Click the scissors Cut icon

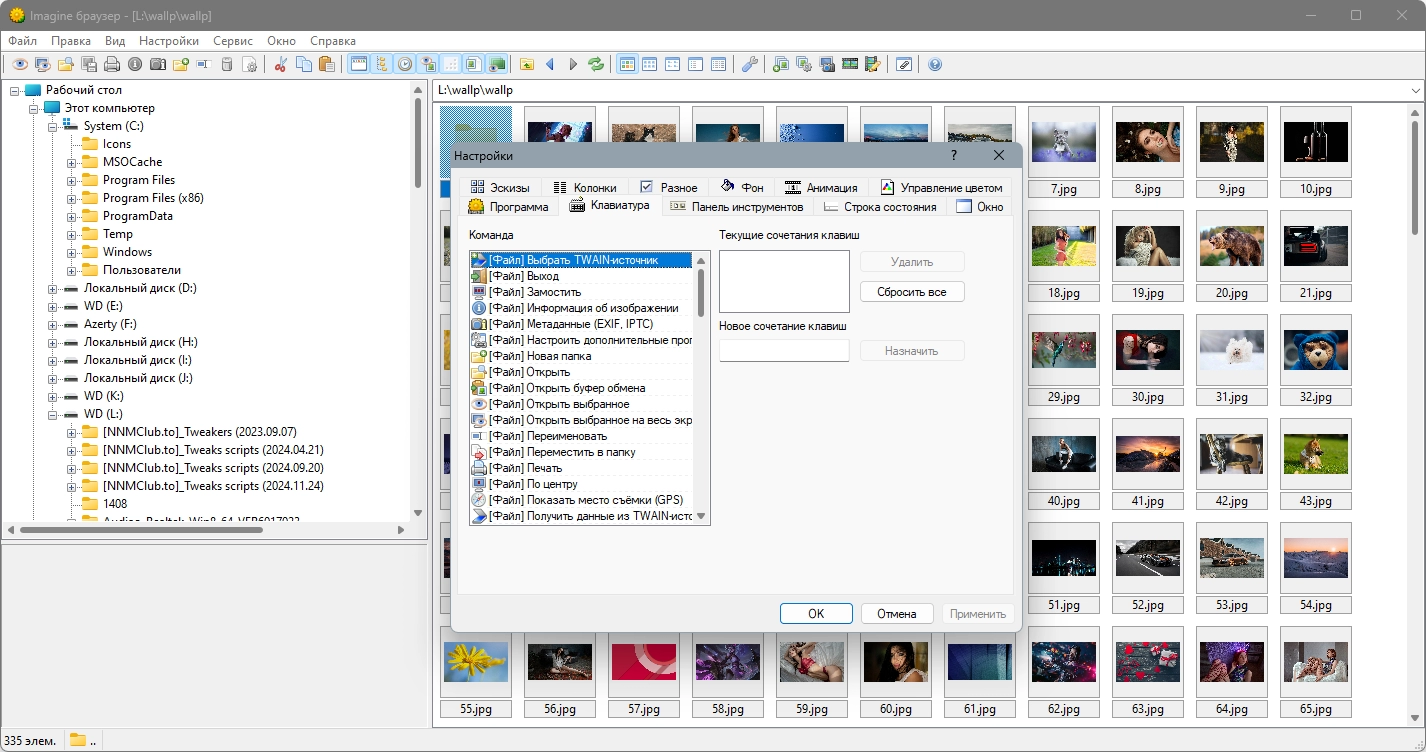[x=280, y=64]
